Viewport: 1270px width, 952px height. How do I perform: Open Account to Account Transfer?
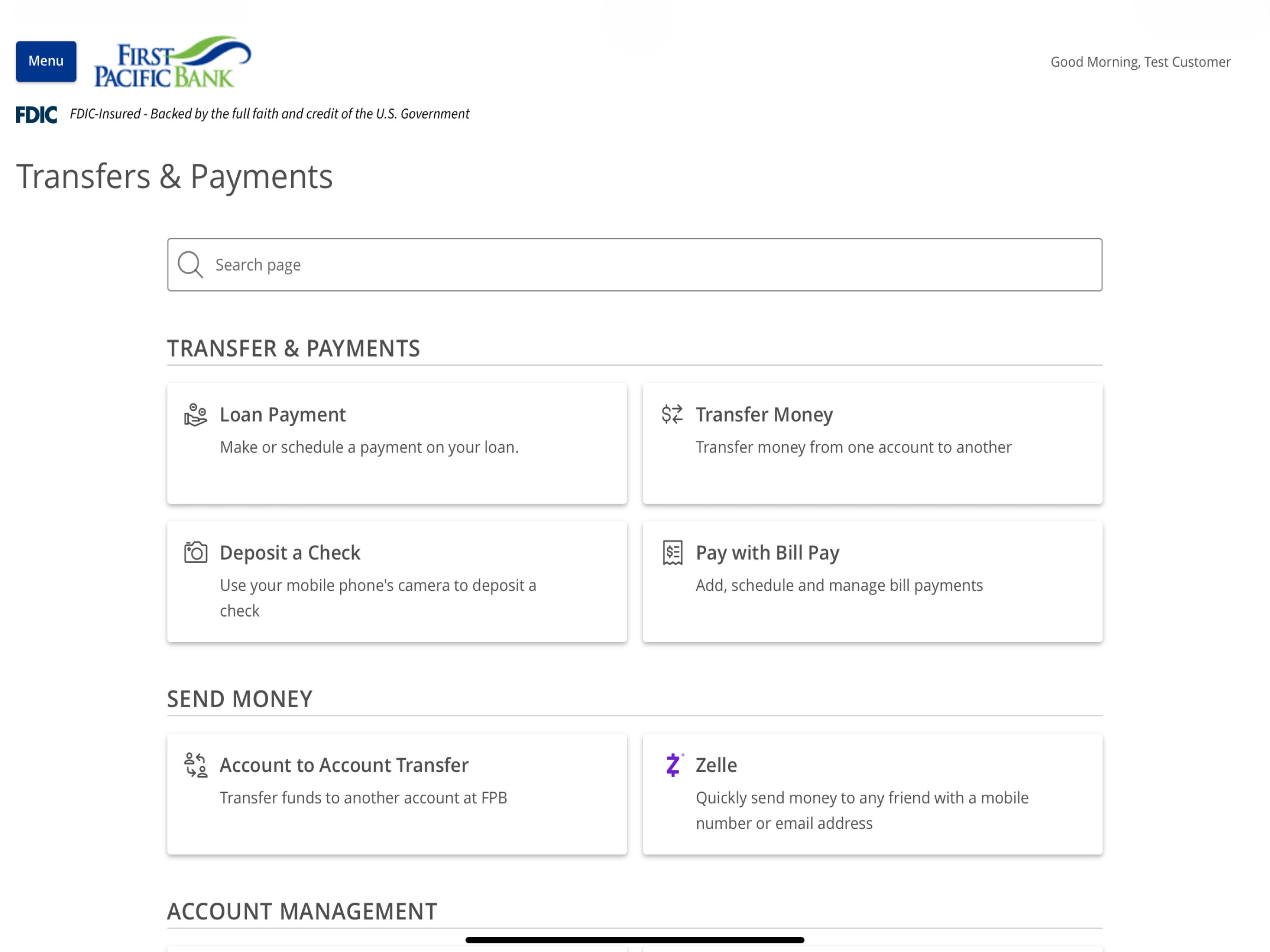coord(397,794)
